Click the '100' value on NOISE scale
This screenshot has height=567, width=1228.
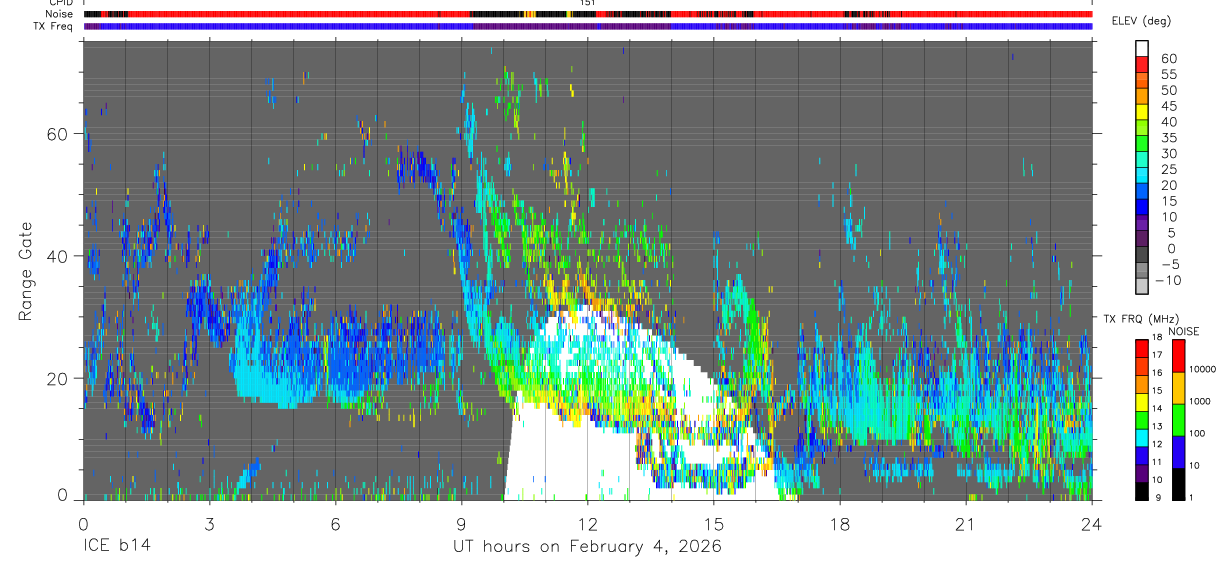click(1197, 433)
